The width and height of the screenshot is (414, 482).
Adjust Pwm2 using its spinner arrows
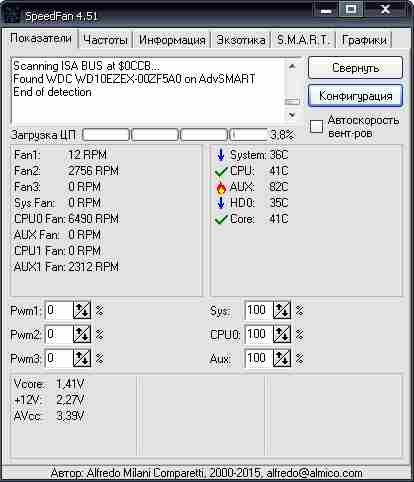point(82,334)
